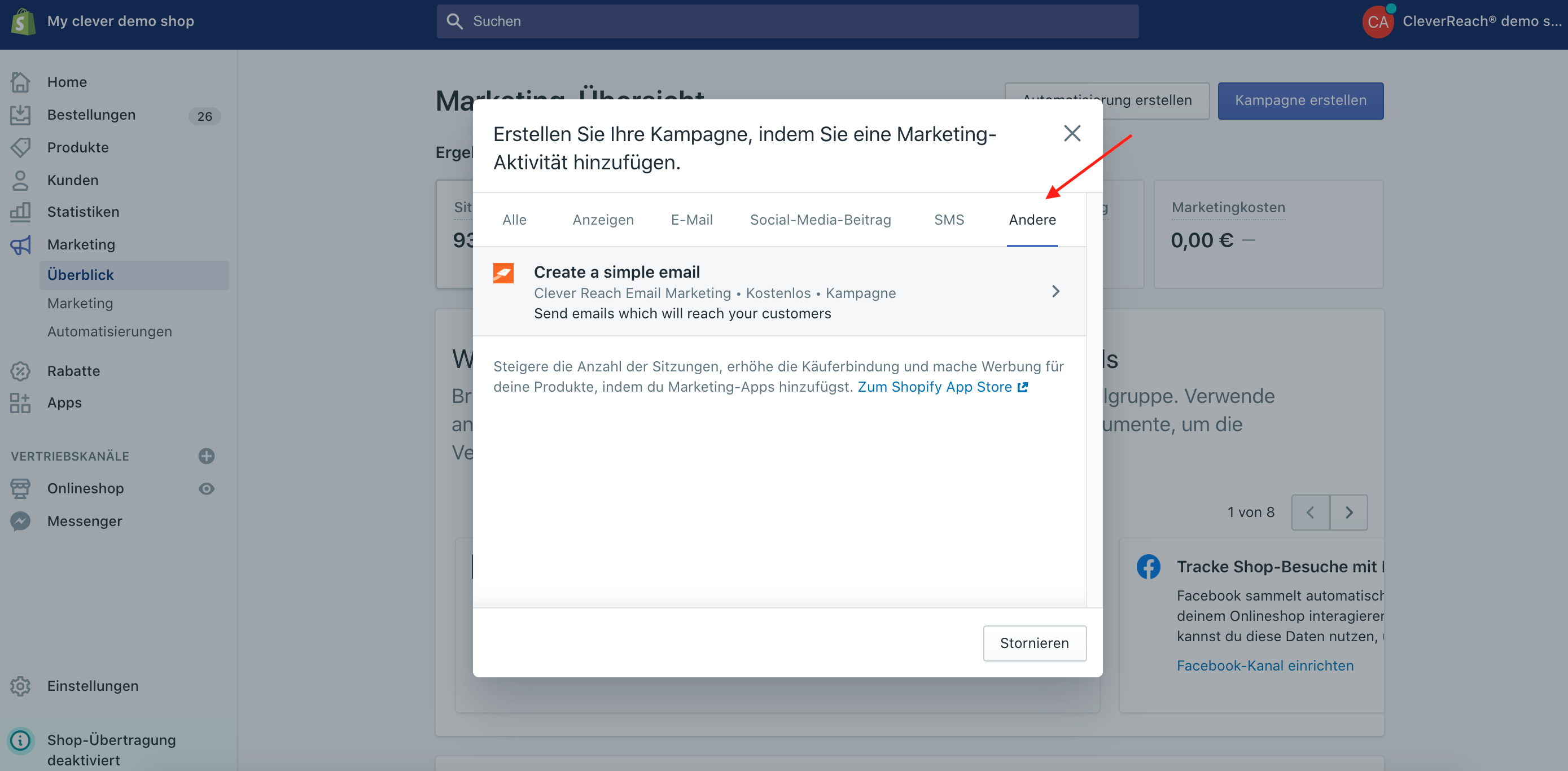Click the Facebook logo icon
The width and height of the screenshot is (1568, 771).
1148,567
